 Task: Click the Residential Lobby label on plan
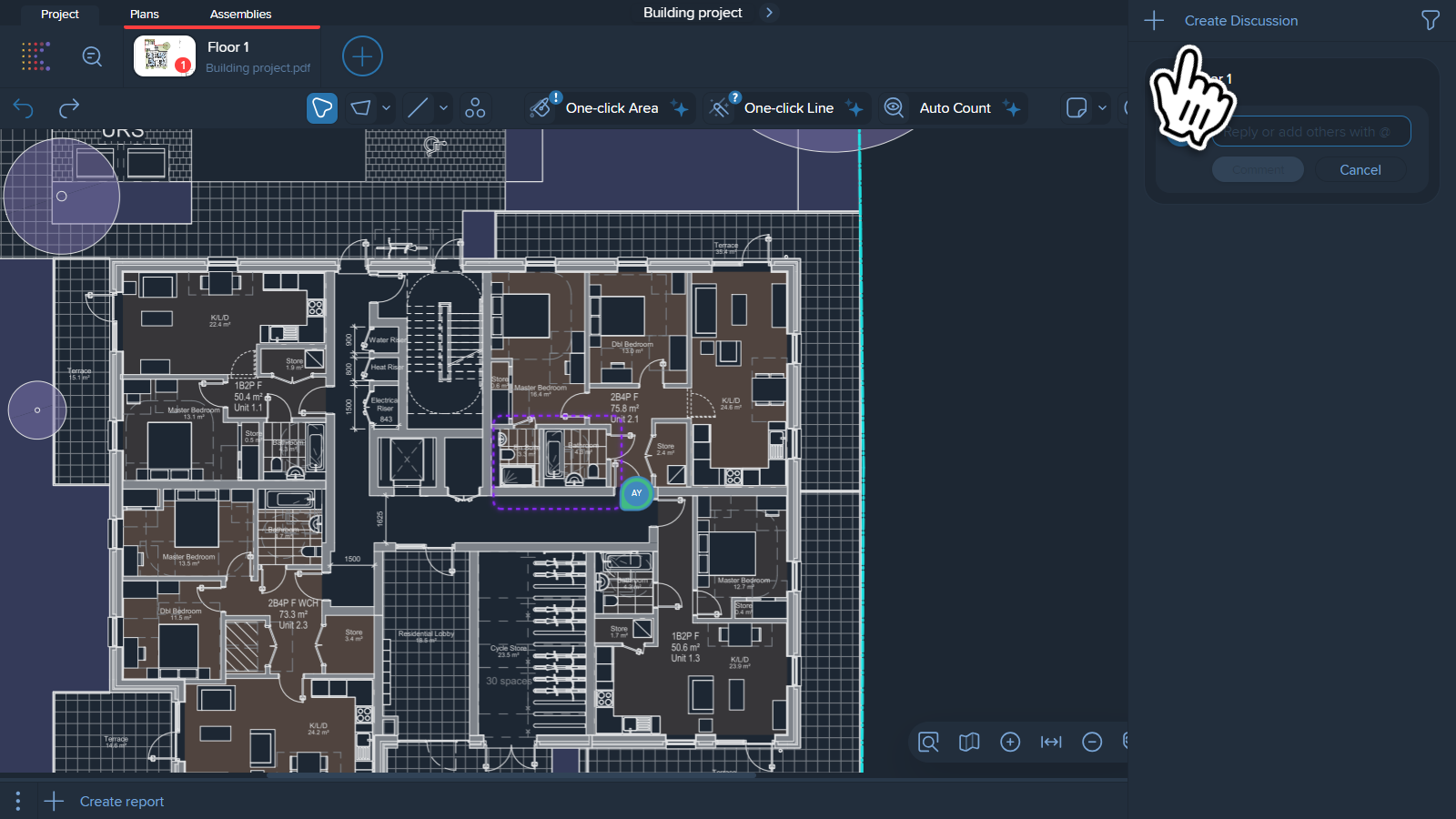coord(426,634)
